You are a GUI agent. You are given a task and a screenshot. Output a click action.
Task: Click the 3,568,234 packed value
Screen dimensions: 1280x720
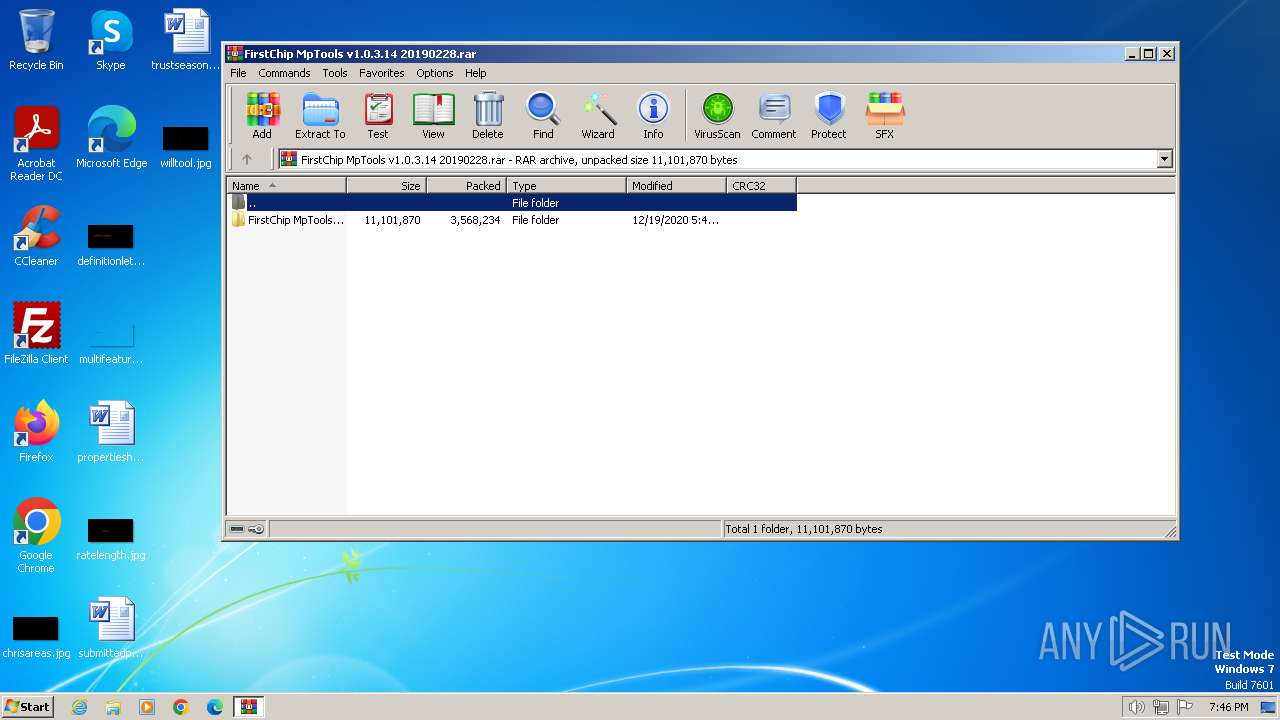point(475,220)
